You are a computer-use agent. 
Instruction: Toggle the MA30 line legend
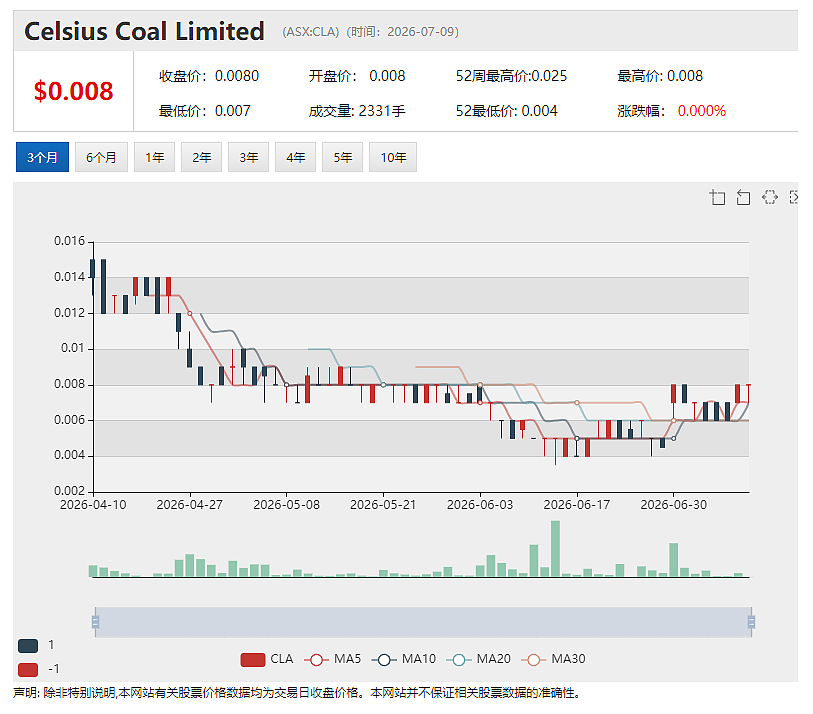[553, 660]
